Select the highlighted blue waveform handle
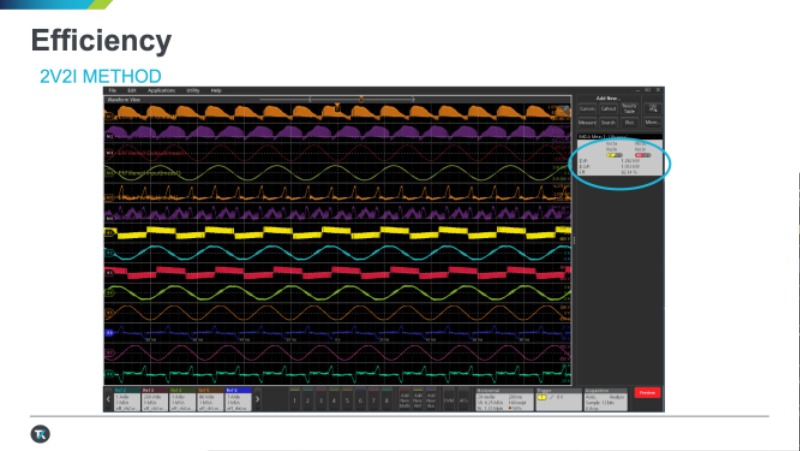 pyautogui.click(x=109, y=333)
